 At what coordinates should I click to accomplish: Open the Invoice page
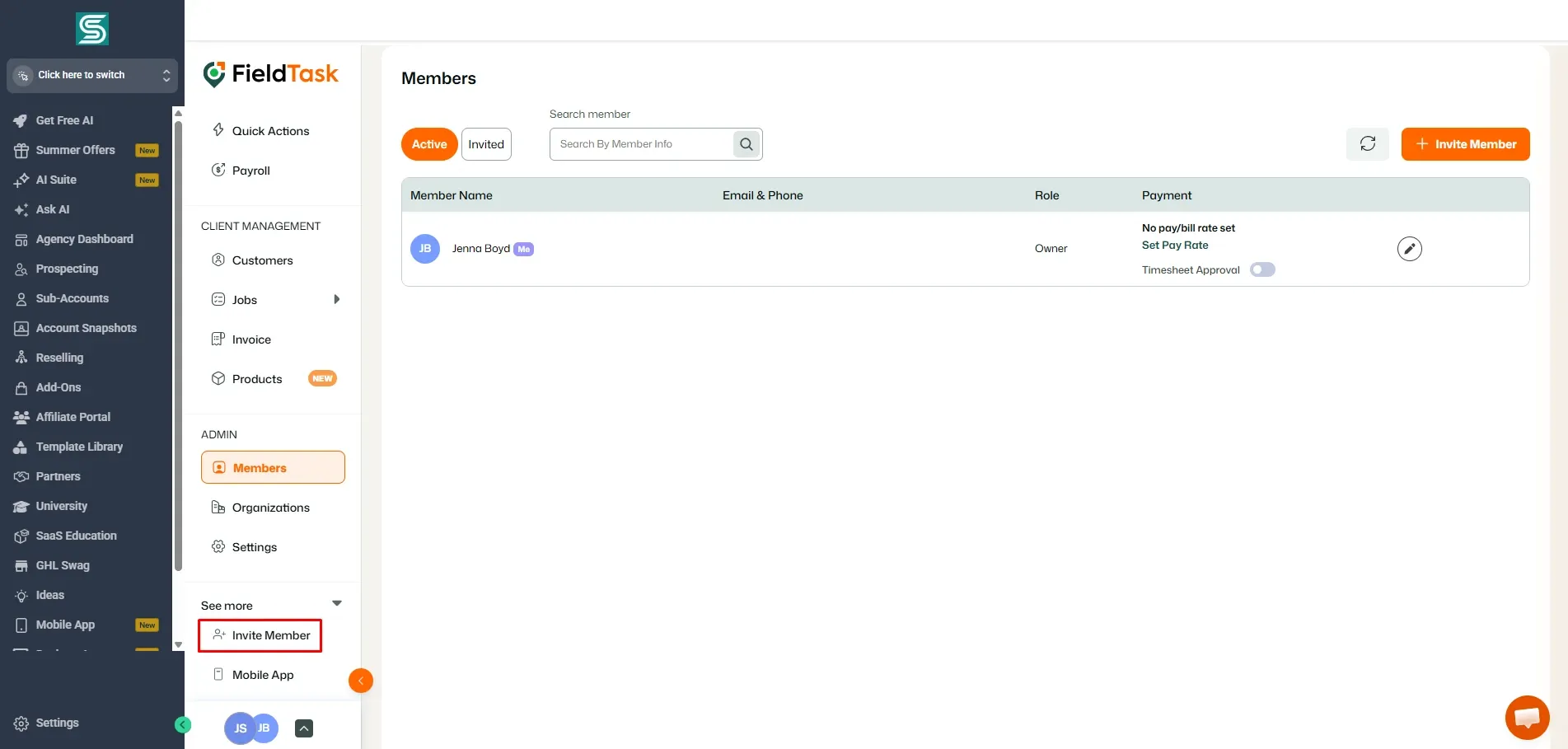(x=251, y=339)
